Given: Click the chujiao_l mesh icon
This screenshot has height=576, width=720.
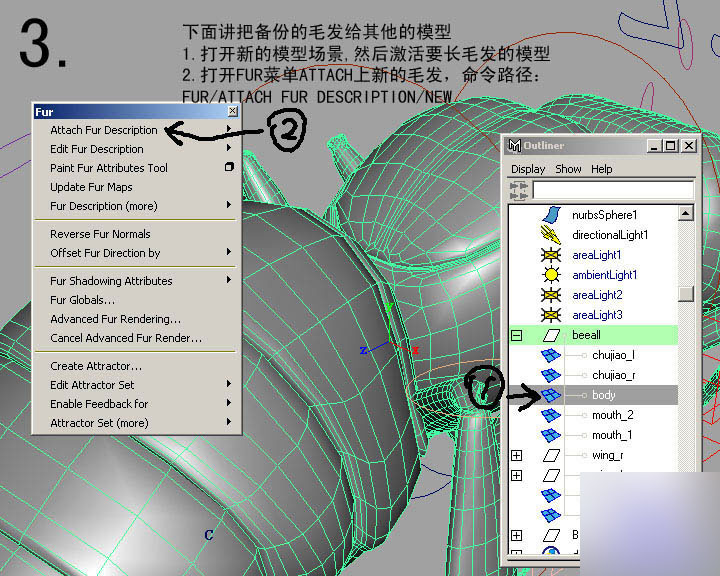Looking at the screenshot, I should [551, 355].
